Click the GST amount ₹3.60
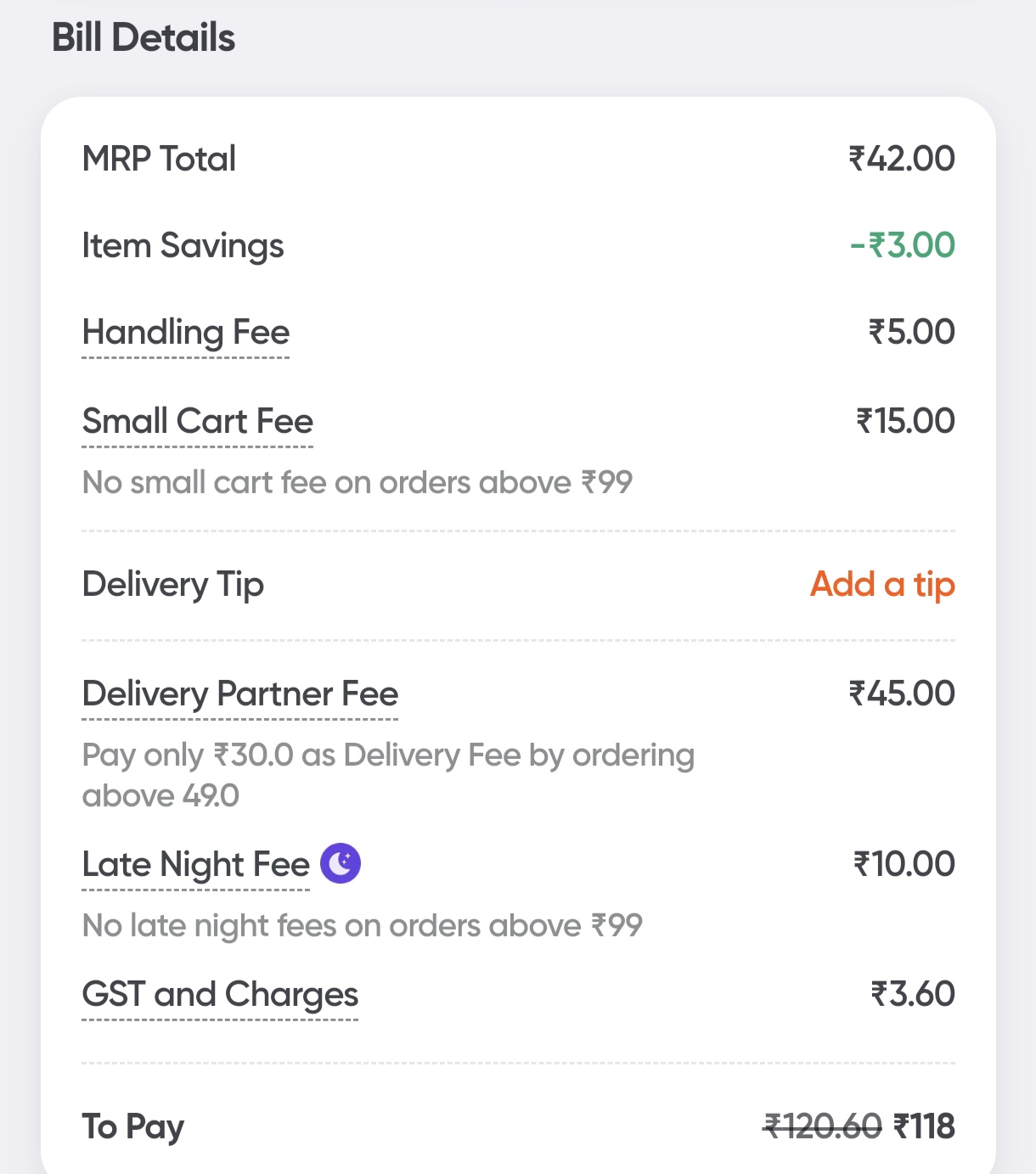Image resolution: width=1036 pixels, height=1174 pixels. 913,994
